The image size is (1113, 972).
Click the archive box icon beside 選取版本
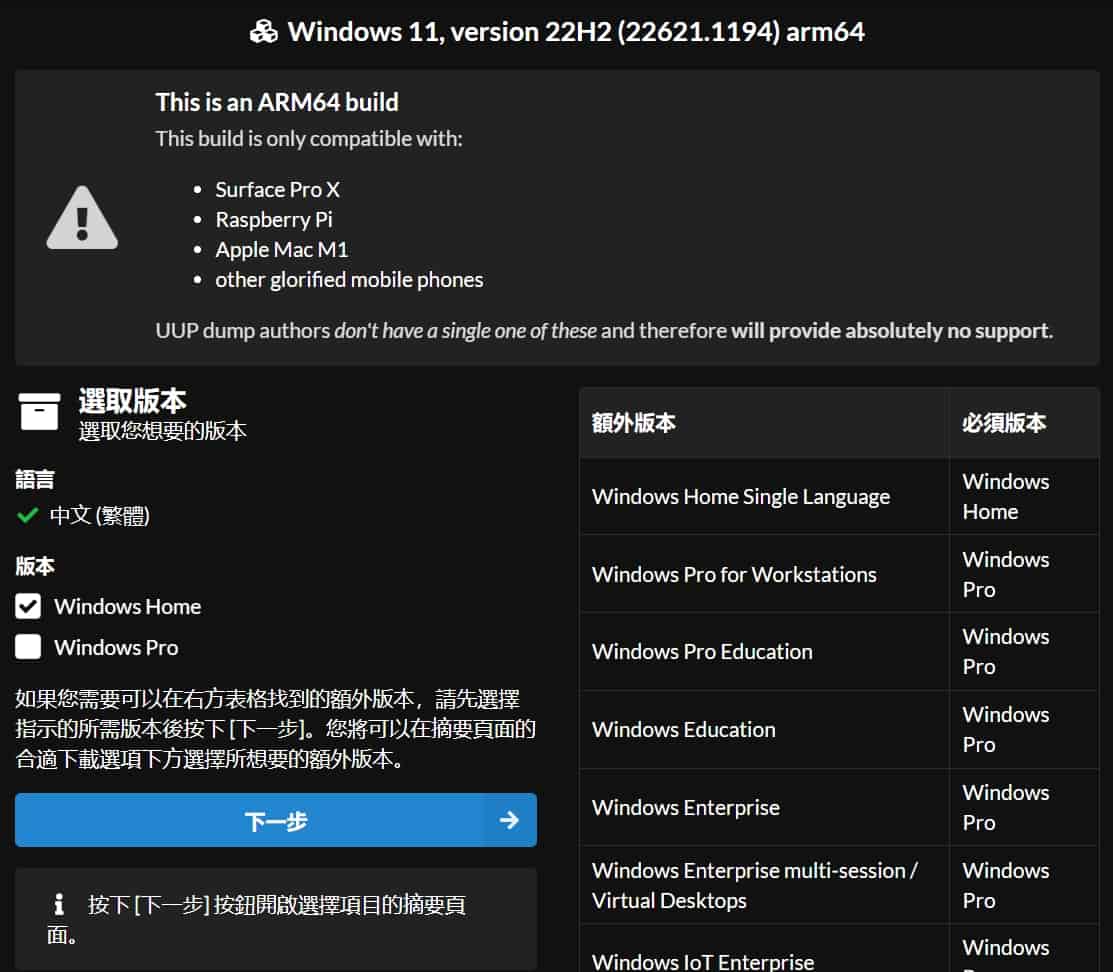40,411
